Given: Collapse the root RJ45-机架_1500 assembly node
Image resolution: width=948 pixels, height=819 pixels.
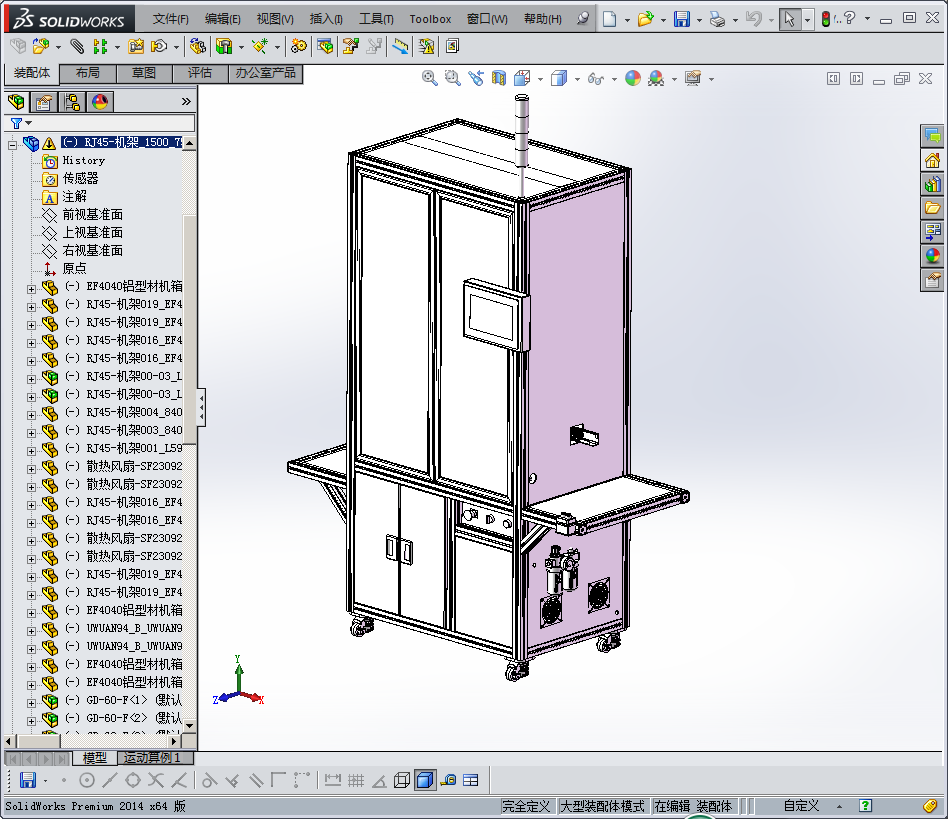Looking at the screenshot, I should (11, 145).
